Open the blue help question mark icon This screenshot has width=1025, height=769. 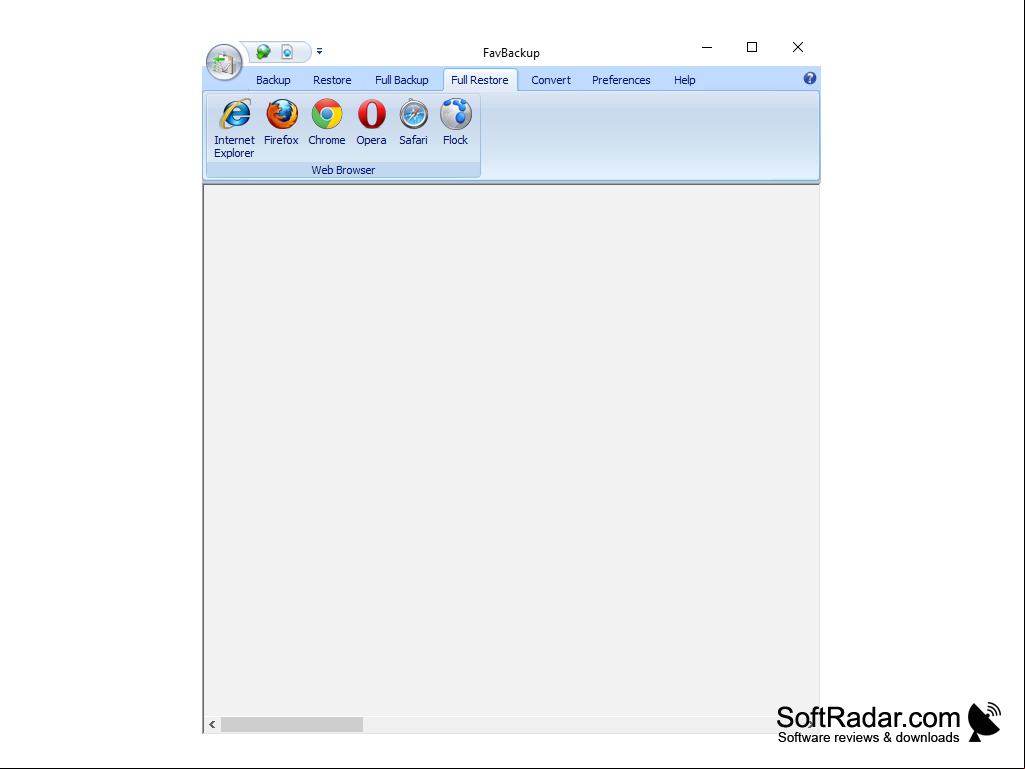click(x=809, y=78)
